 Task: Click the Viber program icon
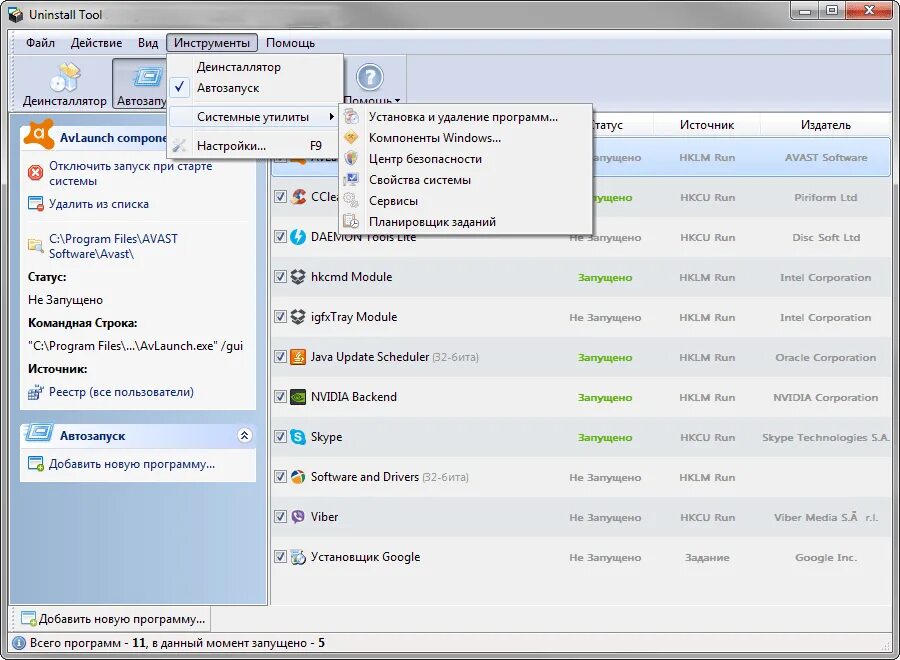coord(298,517)
